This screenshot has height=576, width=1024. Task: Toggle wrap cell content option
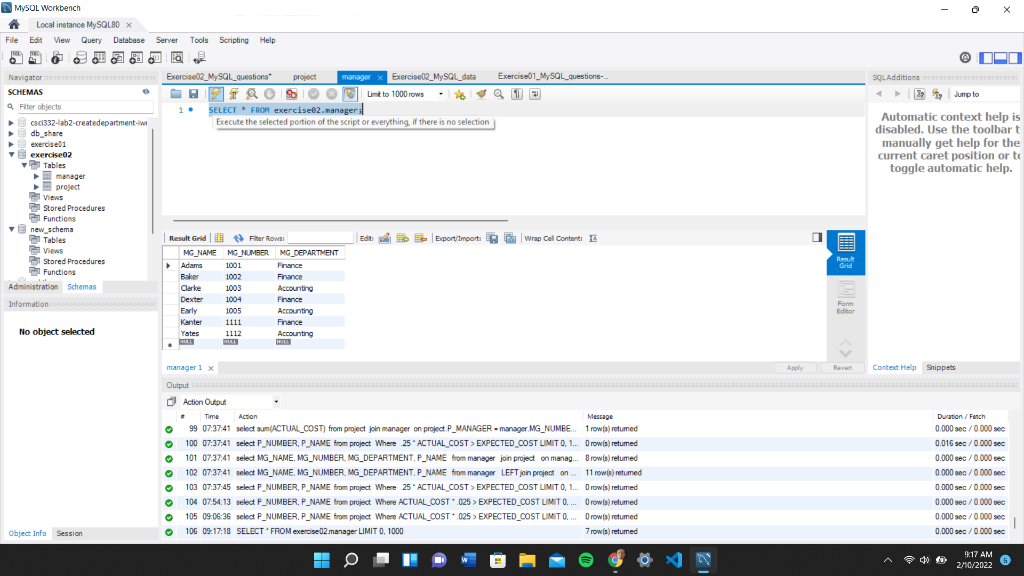[x=593, y=238]
